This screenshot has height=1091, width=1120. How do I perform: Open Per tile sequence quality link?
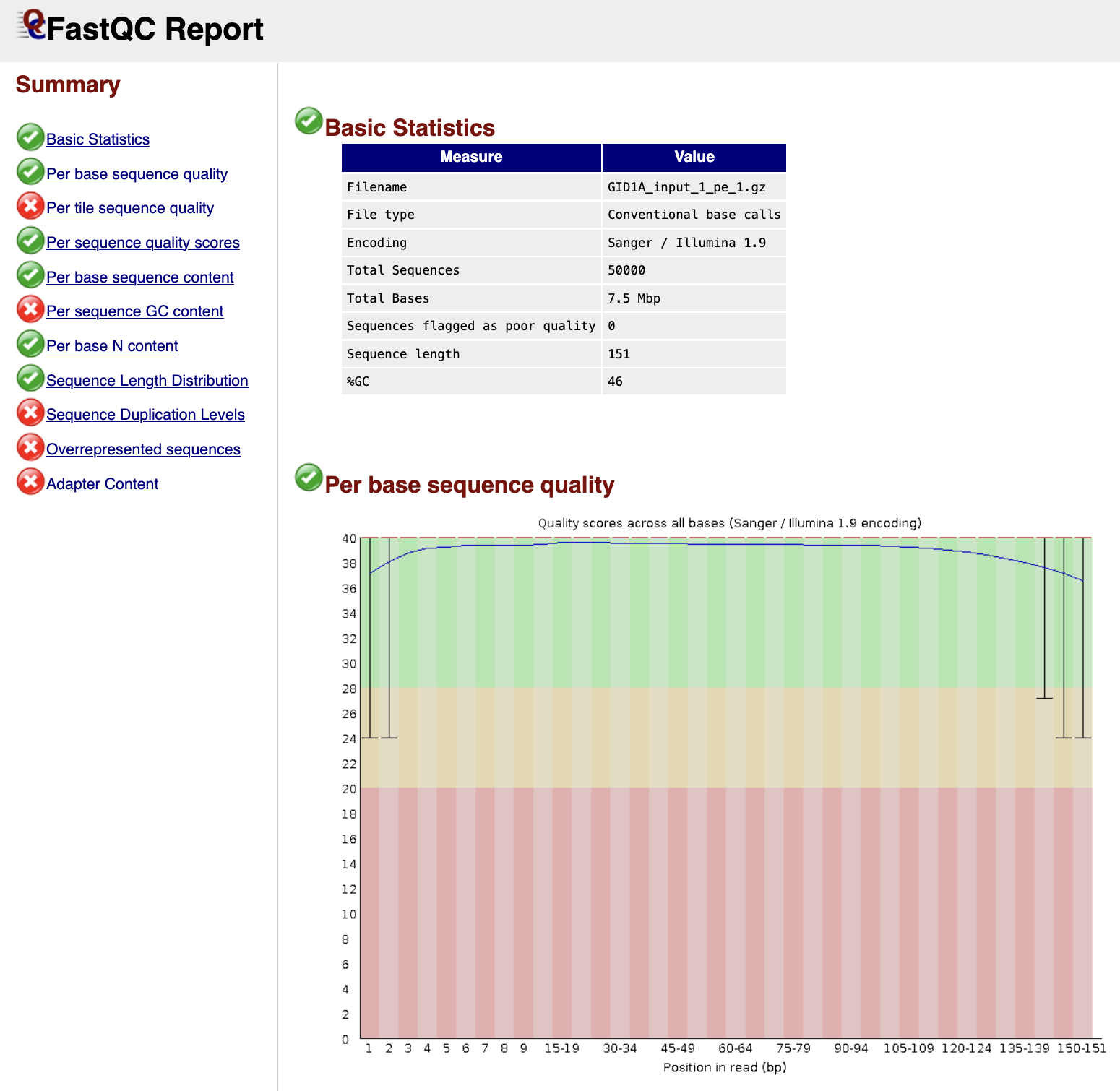pos(130,208)
